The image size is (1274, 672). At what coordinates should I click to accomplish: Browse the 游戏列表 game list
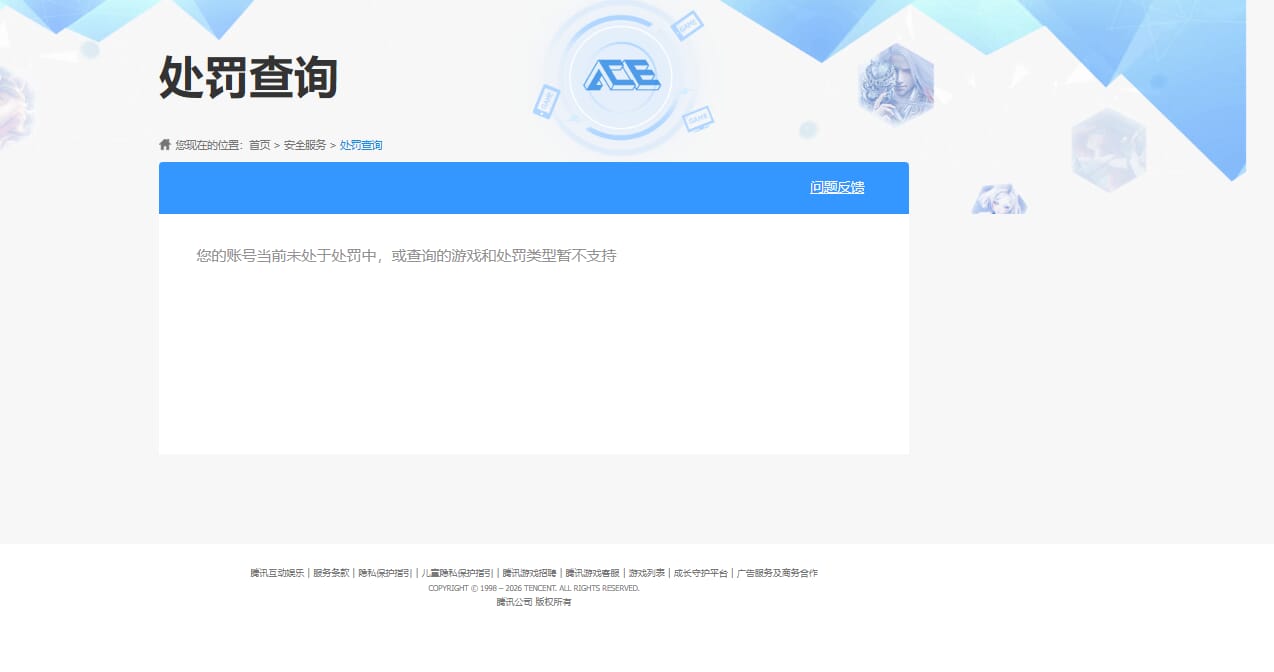pos(647,572)
